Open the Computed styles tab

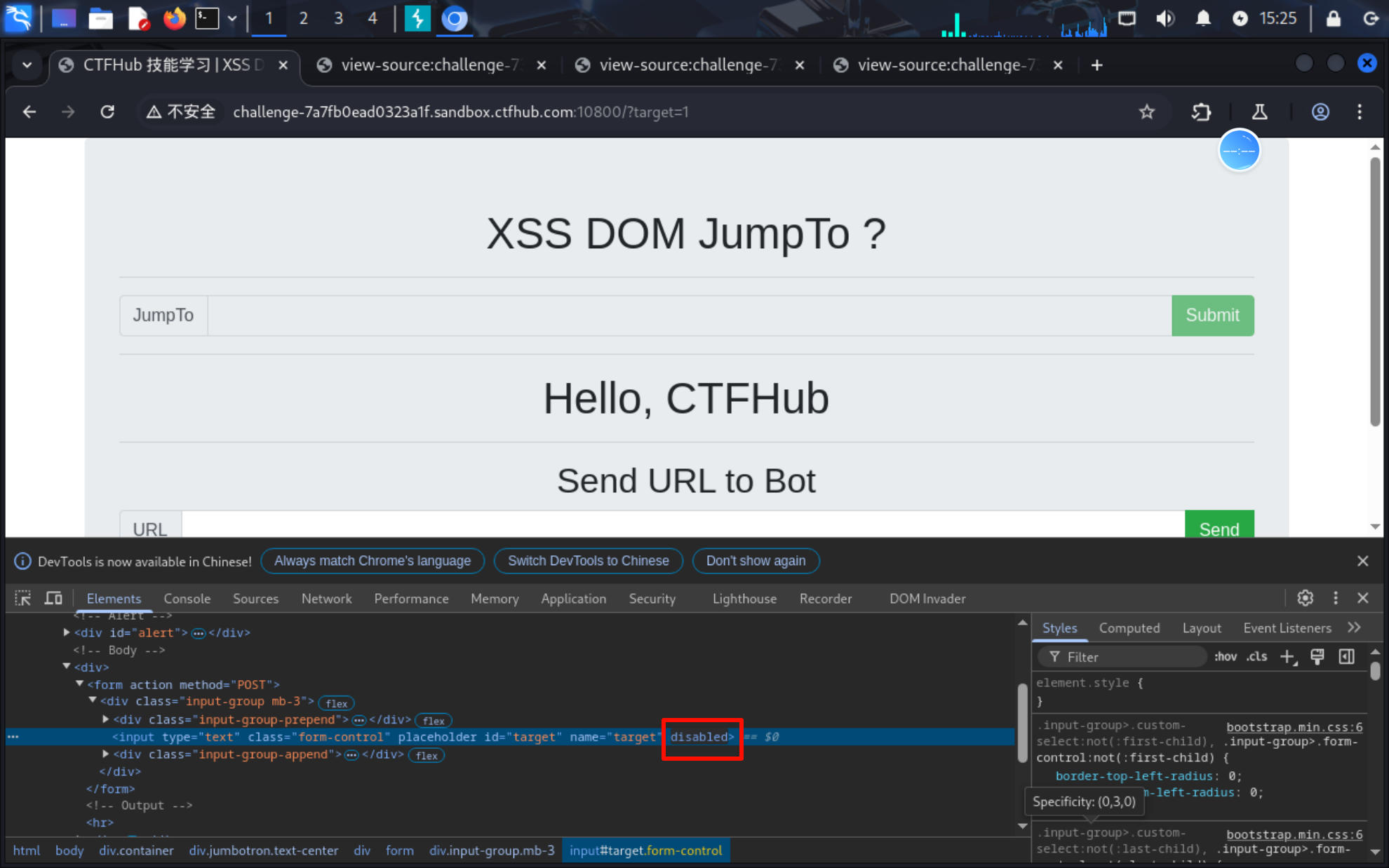pyautogui.click(x=1129, y=628)
